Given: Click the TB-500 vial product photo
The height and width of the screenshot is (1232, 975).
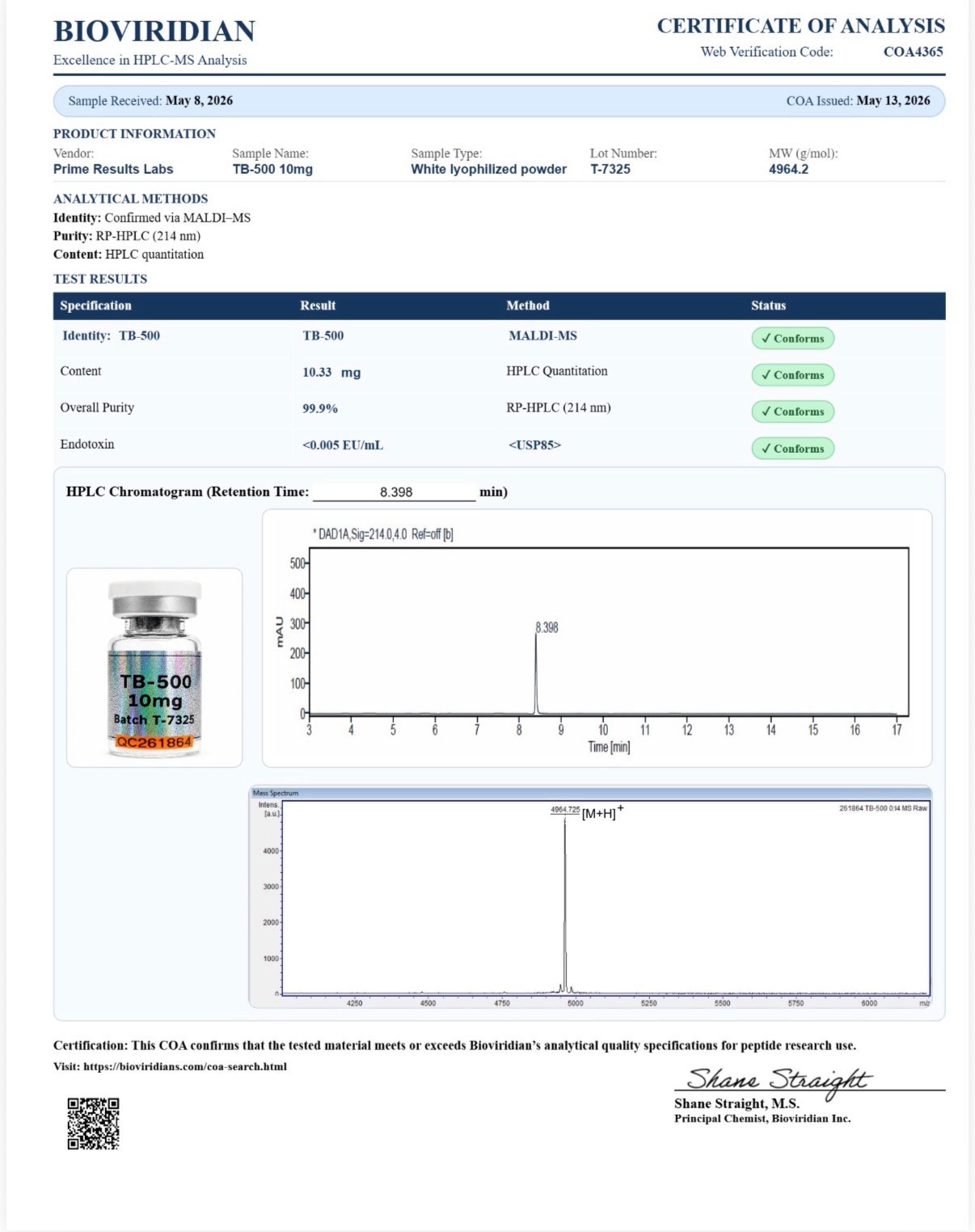Looking at the screenshot, I should 154,669.
